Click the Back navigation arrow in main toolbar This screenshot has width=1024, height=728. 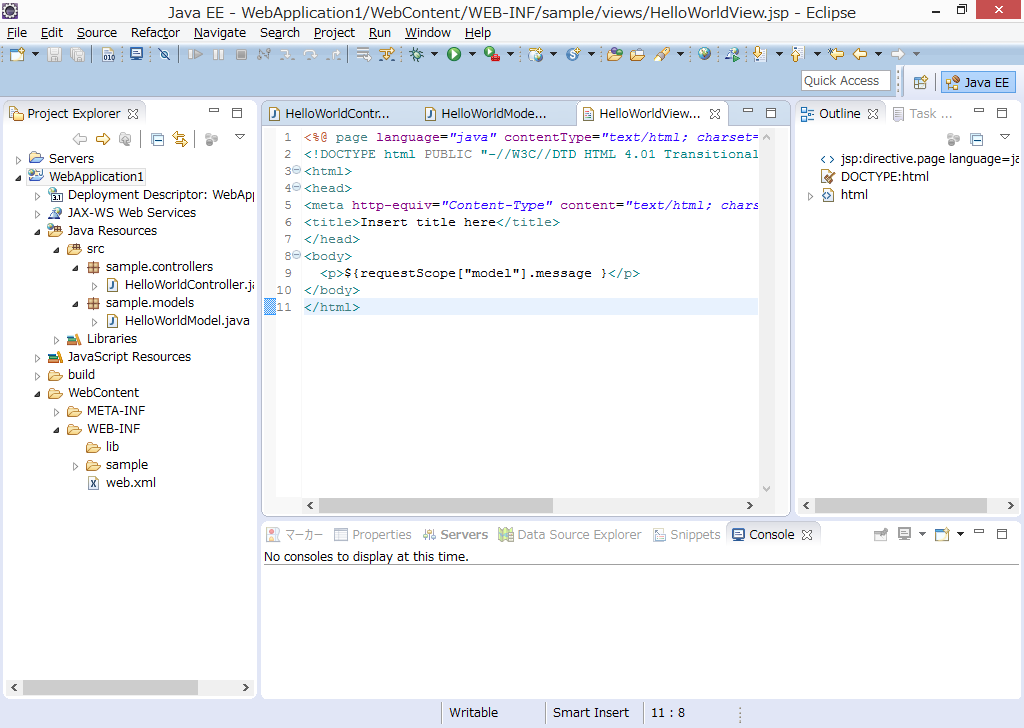tap(860, 54)
